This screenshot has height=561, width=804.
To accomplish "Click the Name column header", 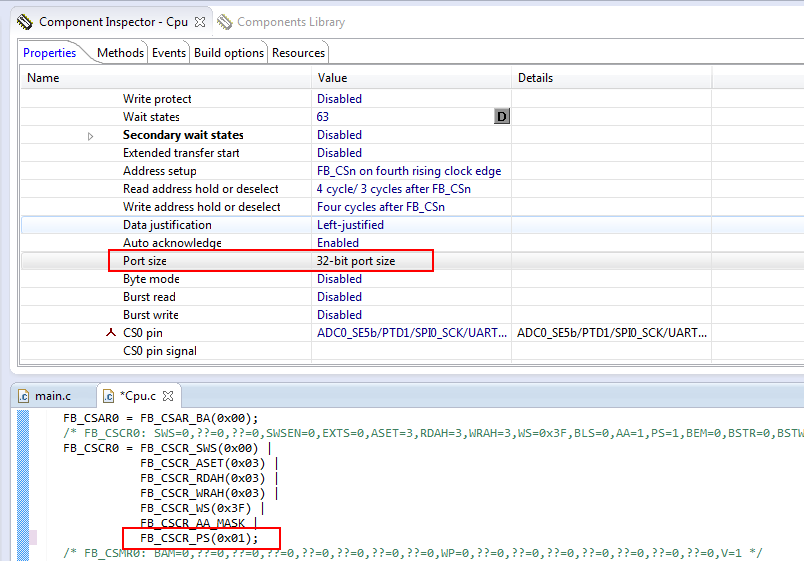I will pos(43,78).
